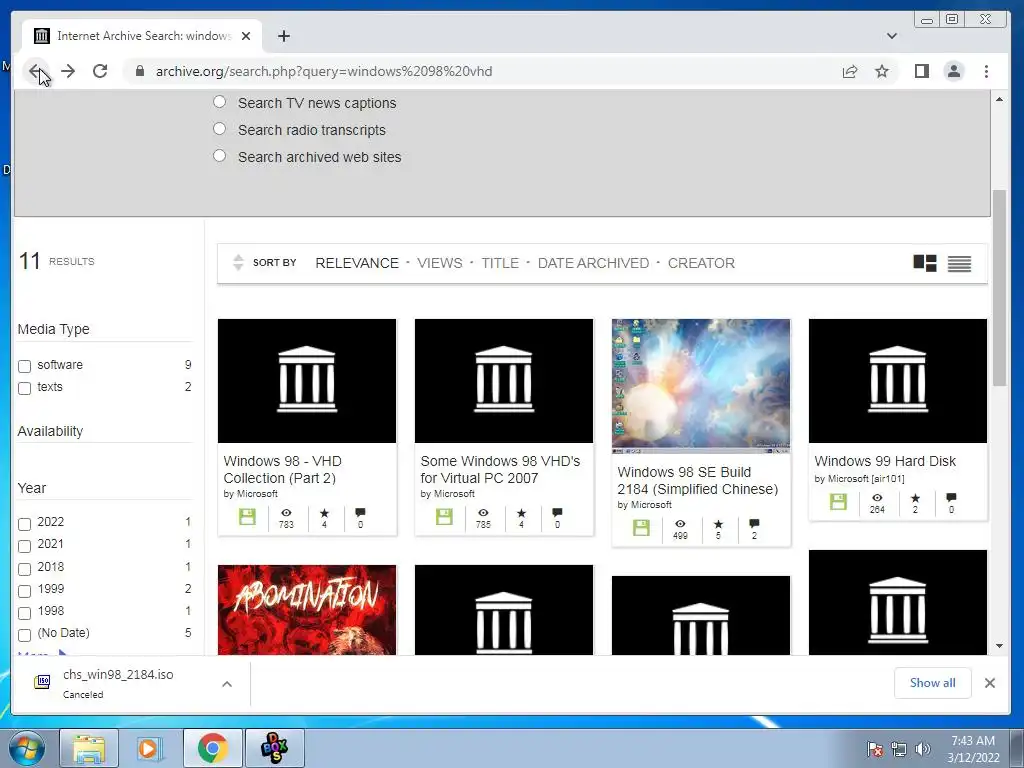Open Windows 99 Hard Disk item
This screenshot has width=1024, height=768.
(x=885, y=461)
